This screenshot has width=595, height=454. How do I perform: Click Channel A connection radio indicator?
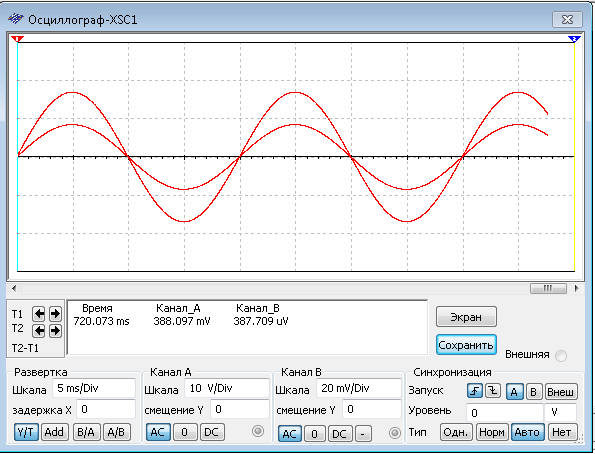[258, 431]
